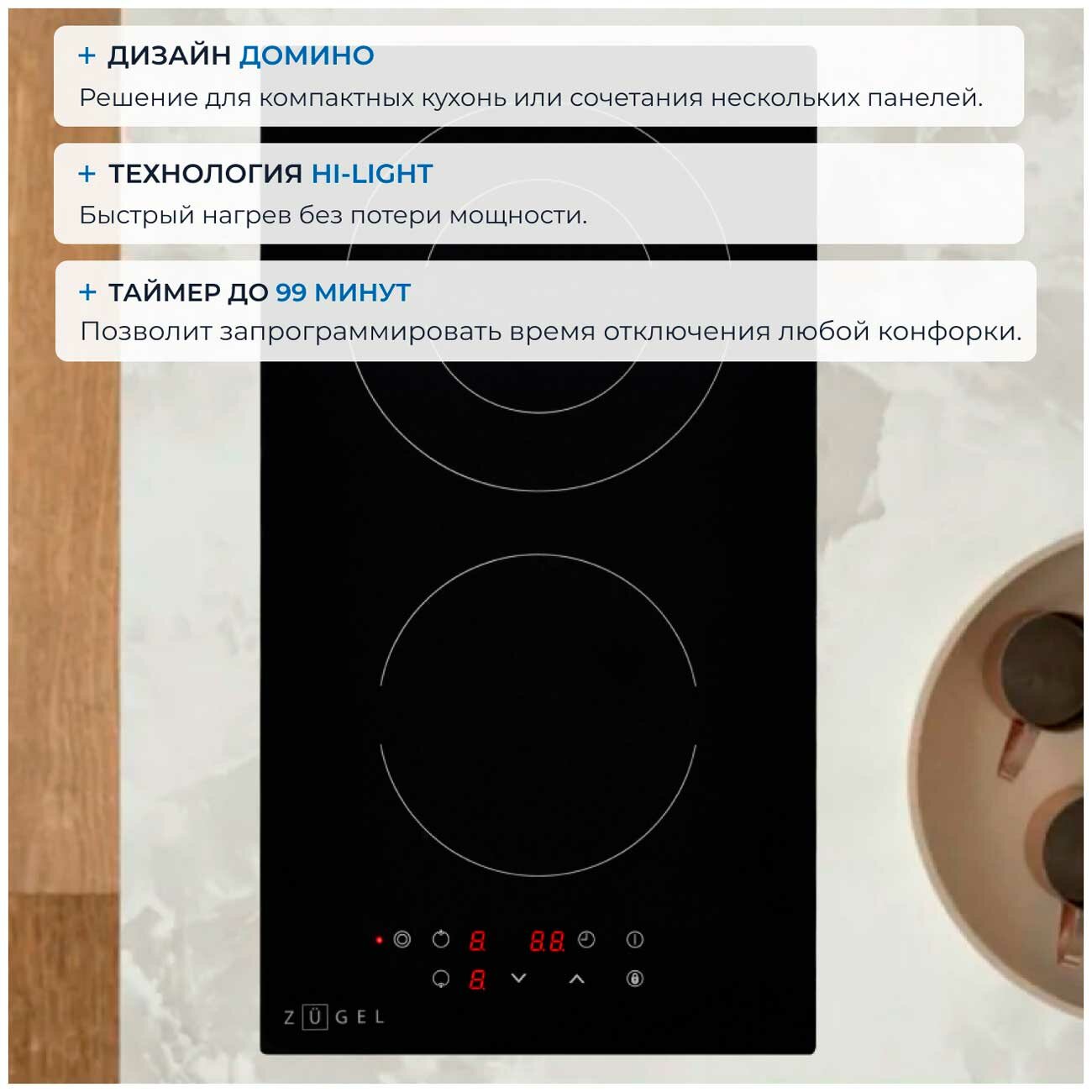Click the plus before ДИЗАЙН ДОМИНО
The height and width of the screenshot is (1092, 1092).
pos(87,55)
